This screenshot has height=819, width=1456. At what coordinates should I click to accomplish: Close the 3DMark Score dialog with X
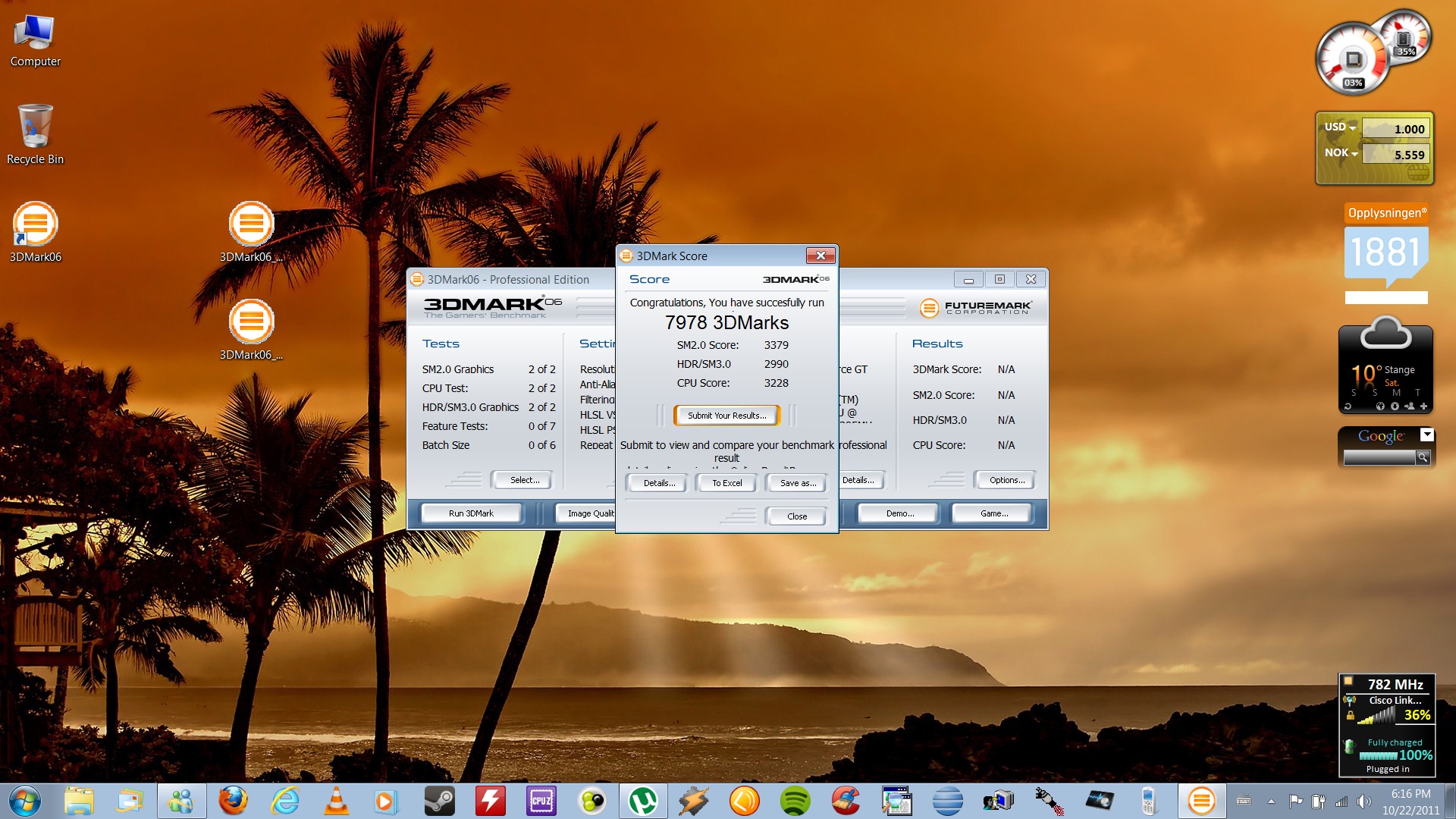(x=820, y=256)
